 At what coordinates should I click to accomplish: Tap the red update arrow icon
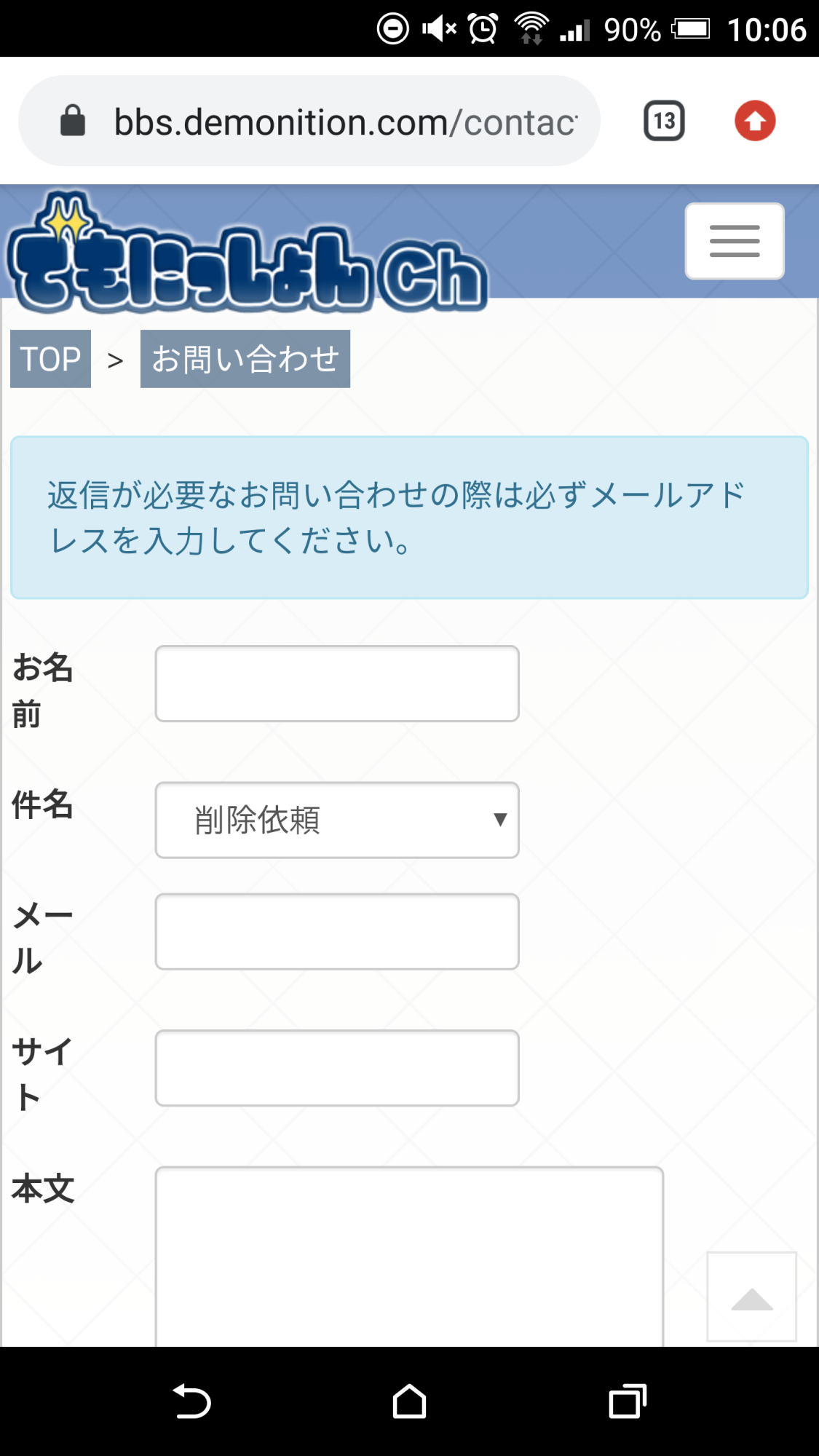coord(755,121)
